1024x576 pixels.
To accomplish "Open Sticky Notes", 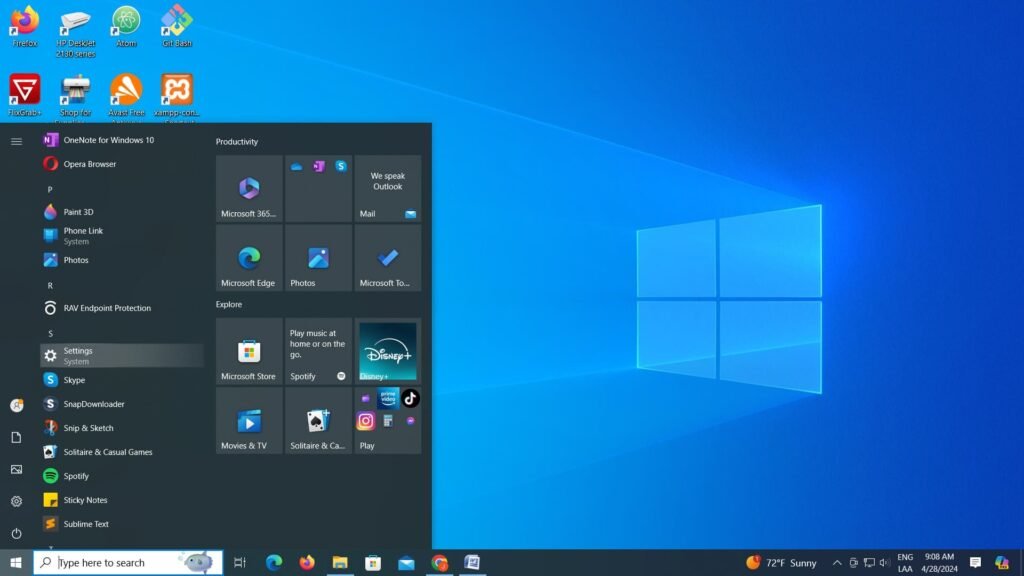I will (121, 500).
